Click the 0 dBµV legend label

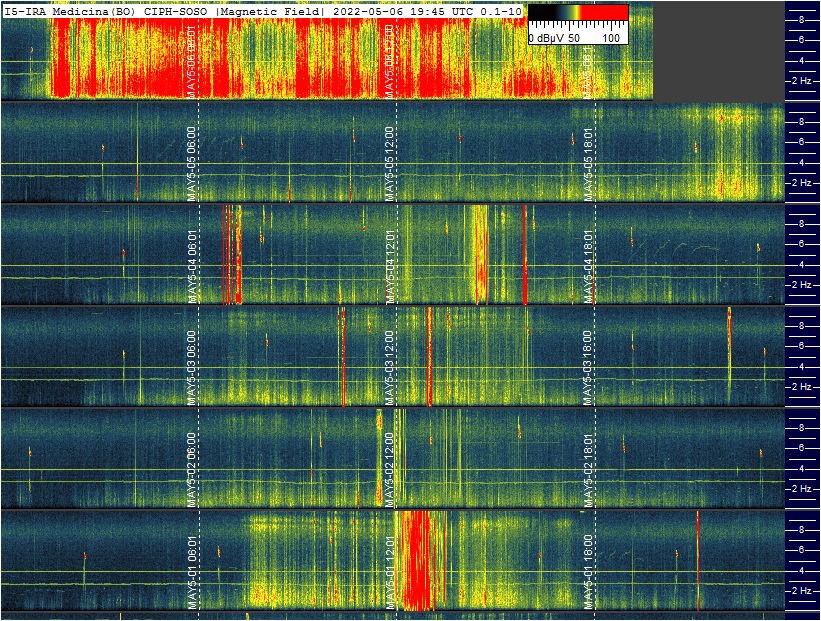coord(547,37)
